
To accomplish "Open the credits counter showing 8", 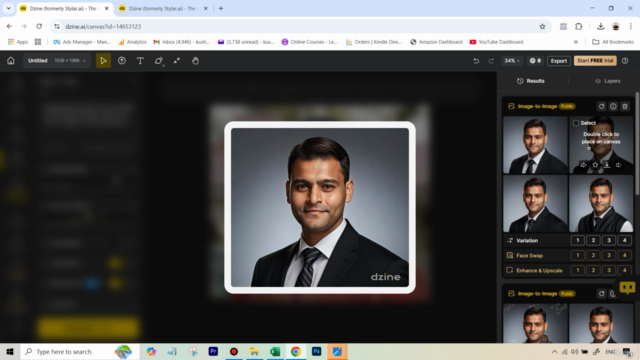I will click(535, 61).
